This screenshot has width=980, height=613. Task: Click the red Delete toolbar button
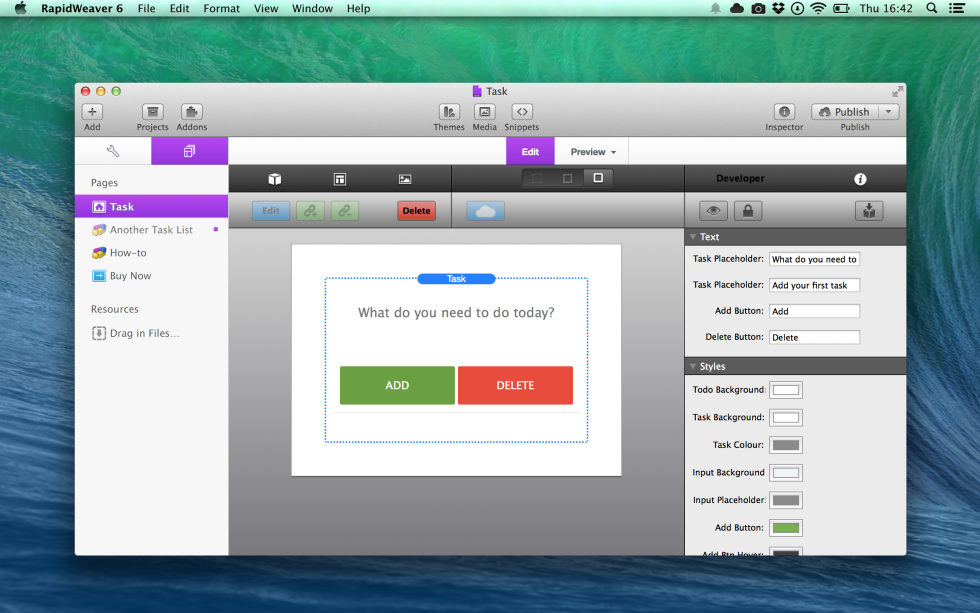(416, 211)
